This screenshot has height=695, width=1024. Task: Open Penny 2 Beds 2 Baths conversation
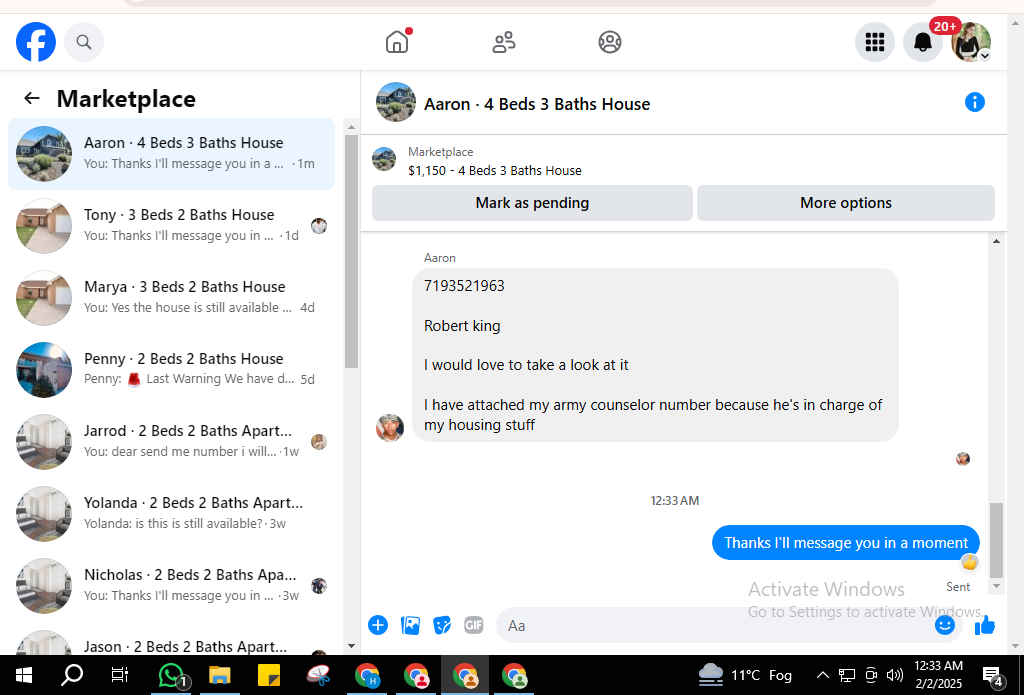171,369
